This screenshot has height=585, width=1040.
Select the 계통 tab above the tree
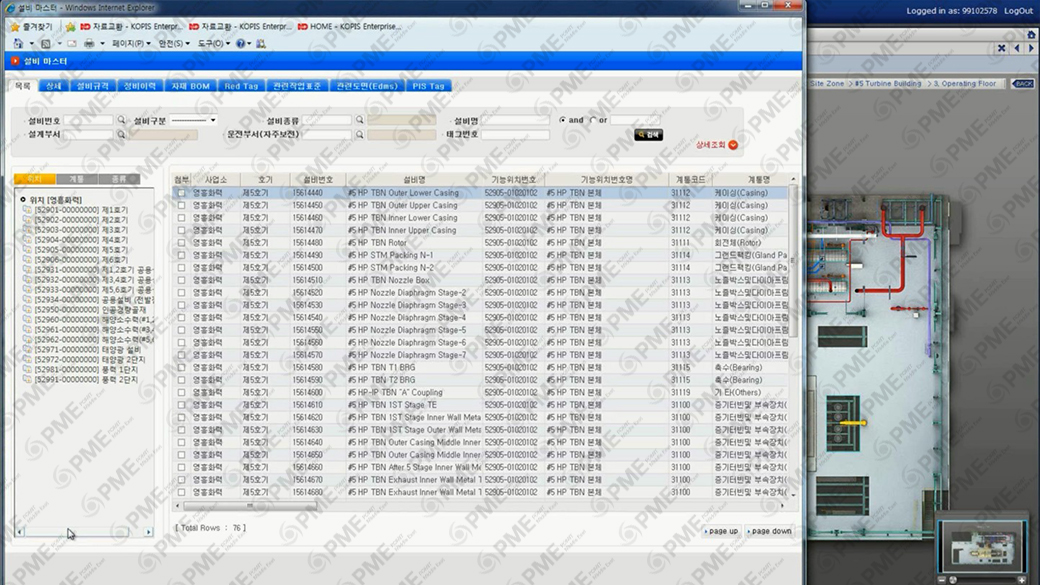pos(77,179)
